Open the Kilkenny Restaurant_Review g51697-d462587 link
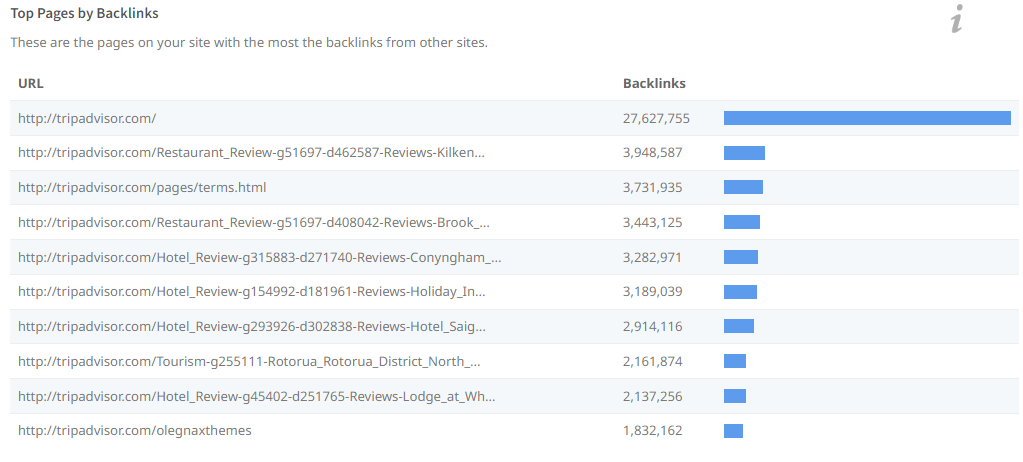The image size is (1023, 462). 254,153
